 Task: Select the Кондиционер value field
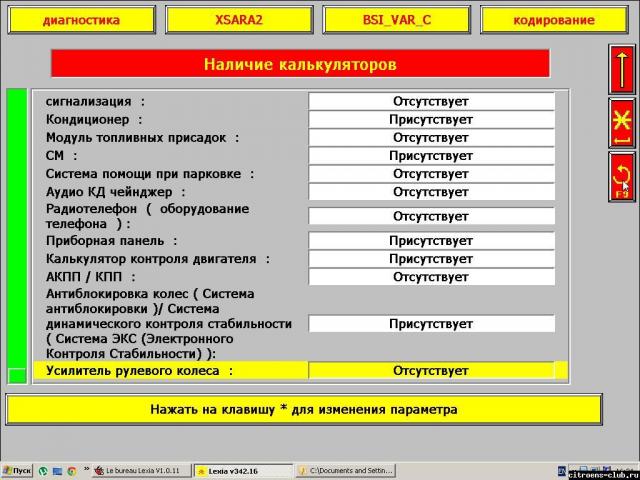[x=431, y=120]
